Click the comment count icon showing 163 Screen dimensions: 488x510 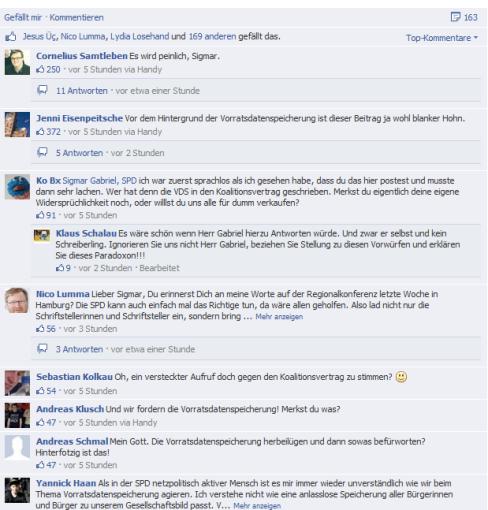click(x=455, y=17)
